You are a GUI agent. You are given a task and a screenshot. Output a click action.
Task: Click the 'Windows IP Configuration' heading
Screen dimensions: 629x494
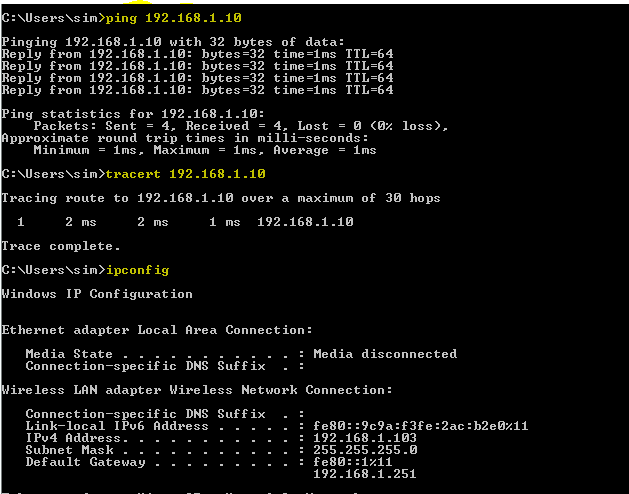[x=97, y=294]
